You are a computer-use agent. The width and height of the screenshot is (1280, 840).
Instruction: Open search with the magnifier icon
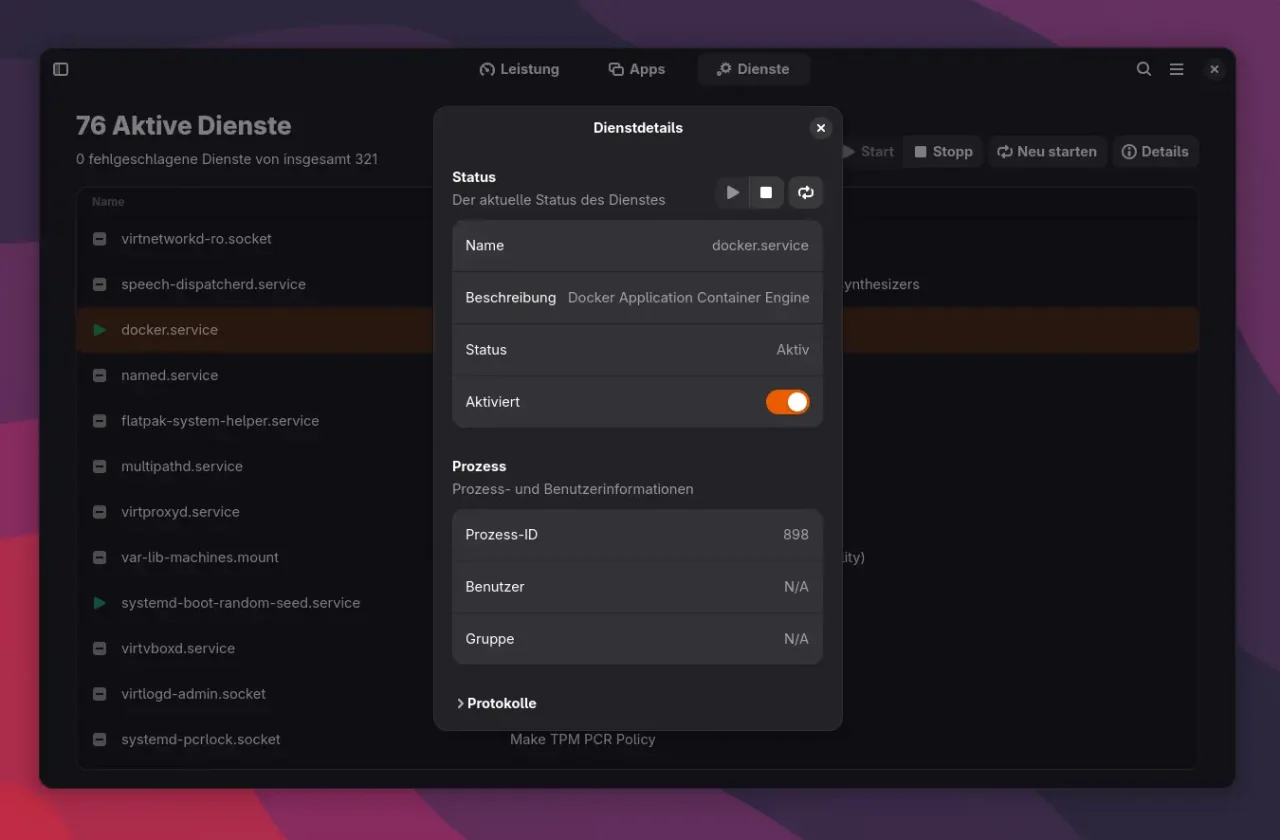(1144, 69)
